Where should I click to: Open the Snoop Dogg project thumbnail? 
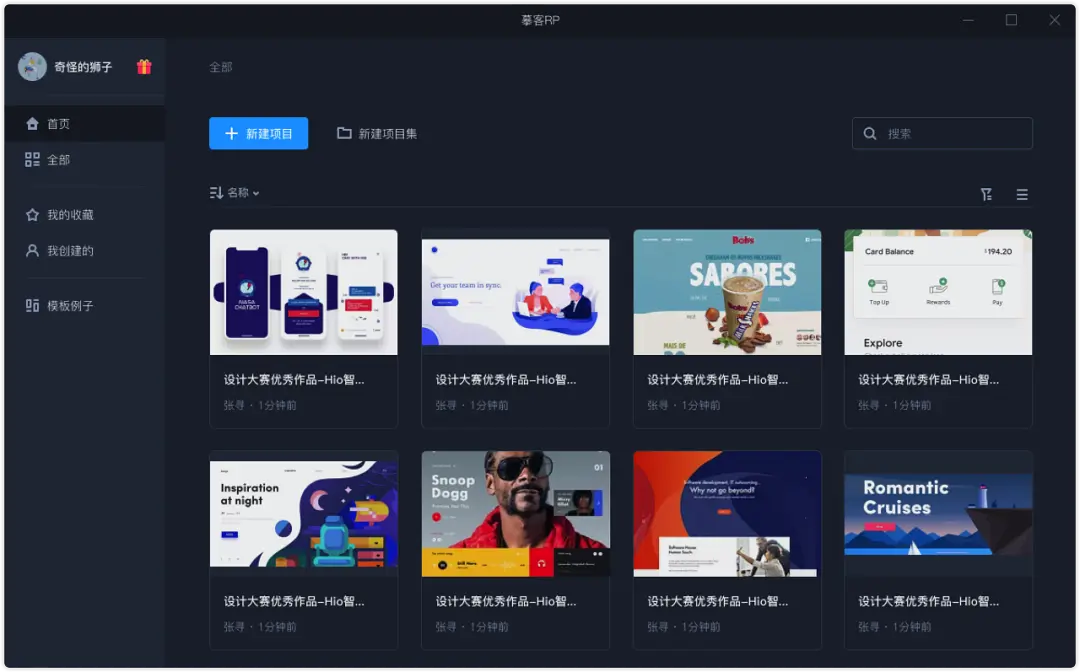(x=515, y=513)
